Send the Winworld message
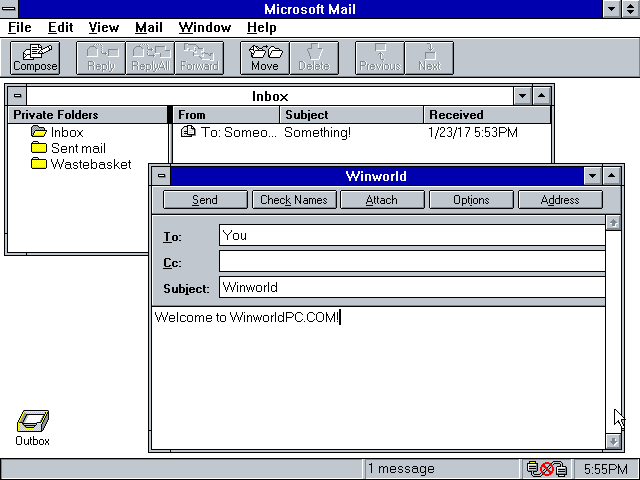Screen dimensions: 640x480 205,200
